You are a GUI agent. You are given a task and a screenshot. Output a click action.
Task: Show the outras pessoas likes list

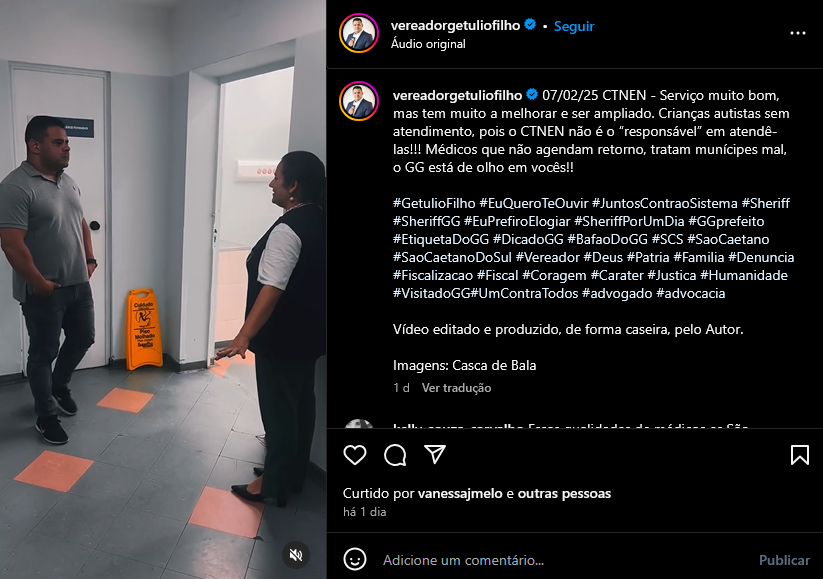[x=564, y=493]
